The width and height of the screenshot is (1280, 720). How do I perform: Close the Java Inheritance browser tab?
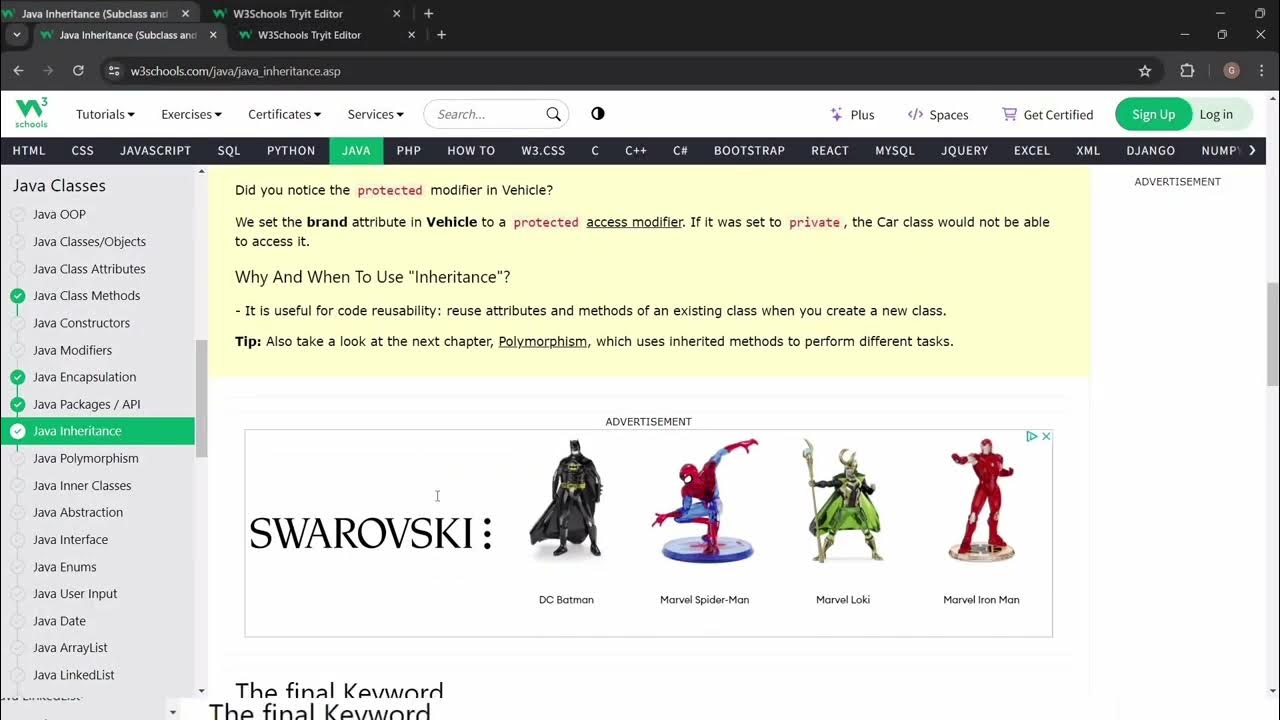point(212,35)
